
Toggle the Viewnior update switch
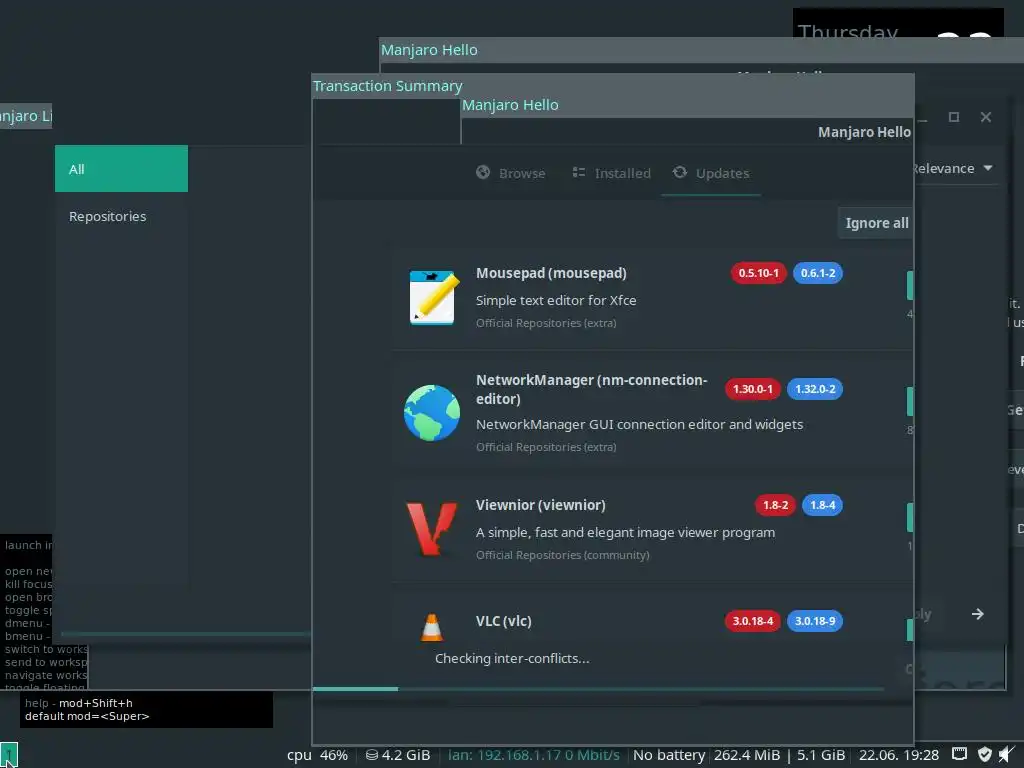coord(910,517)
